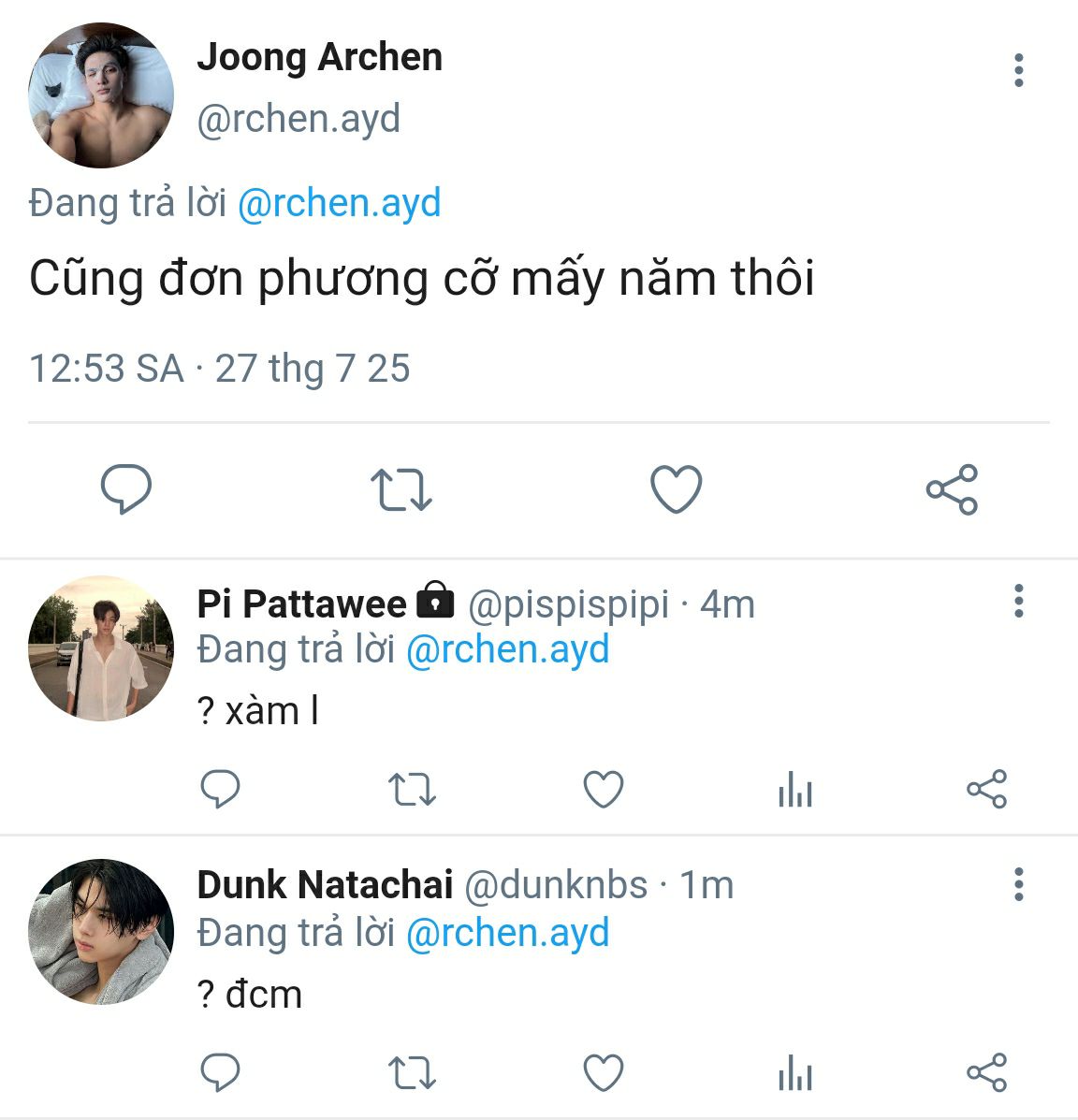The width and height of the screenshot is (1078, 1120).
Task: Like Pi Pattawee's reply
Action: point(604,790)
